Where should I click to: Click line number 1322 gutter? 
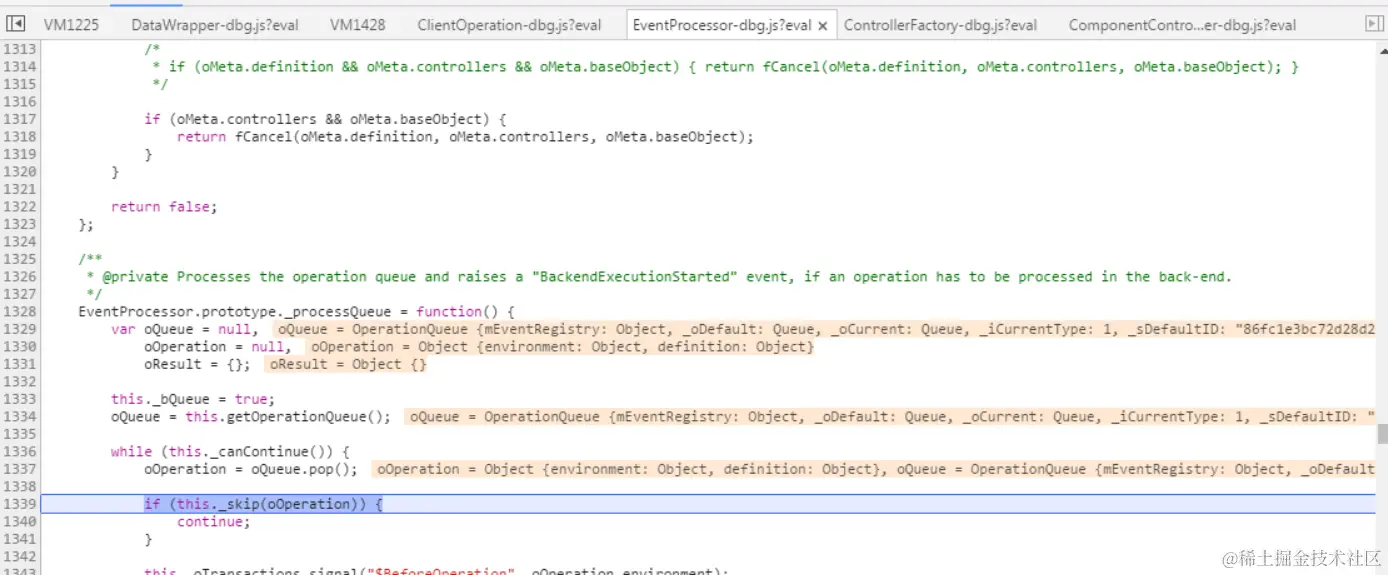20,206
